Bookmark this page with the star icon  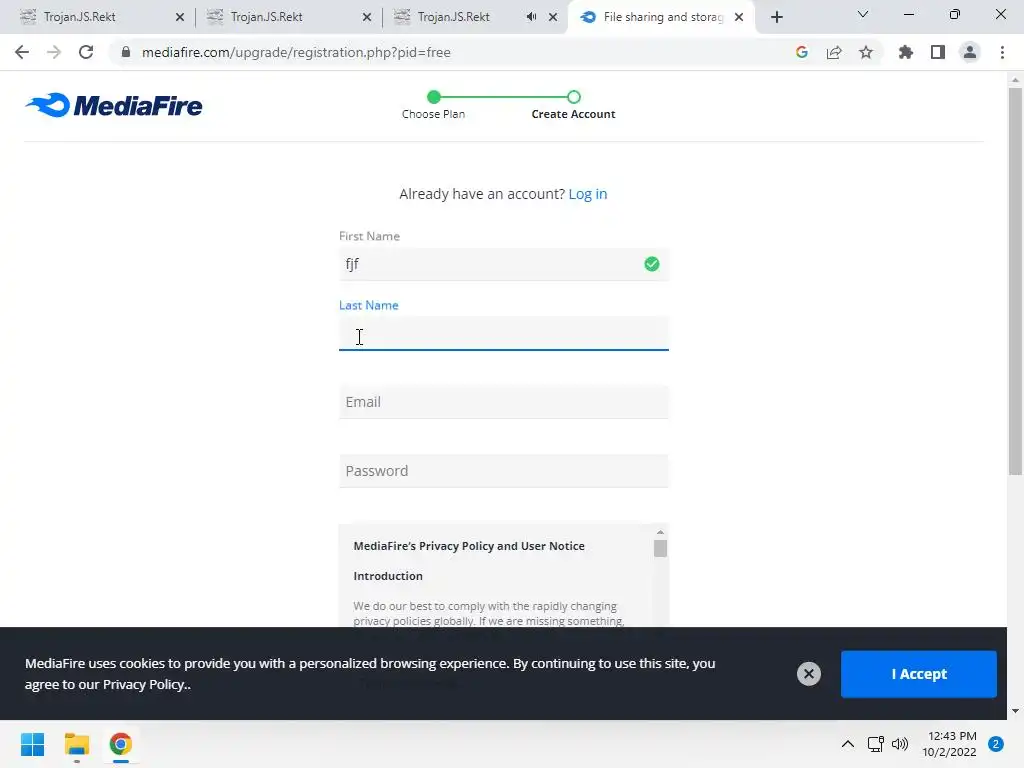tap(866, 52)
